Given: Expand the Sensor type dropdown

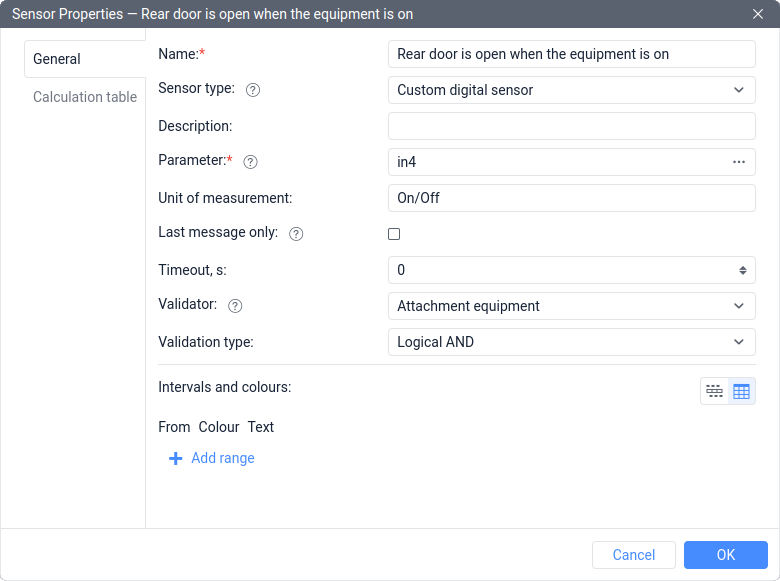Looking at the screenshot, I should [571, 90].
